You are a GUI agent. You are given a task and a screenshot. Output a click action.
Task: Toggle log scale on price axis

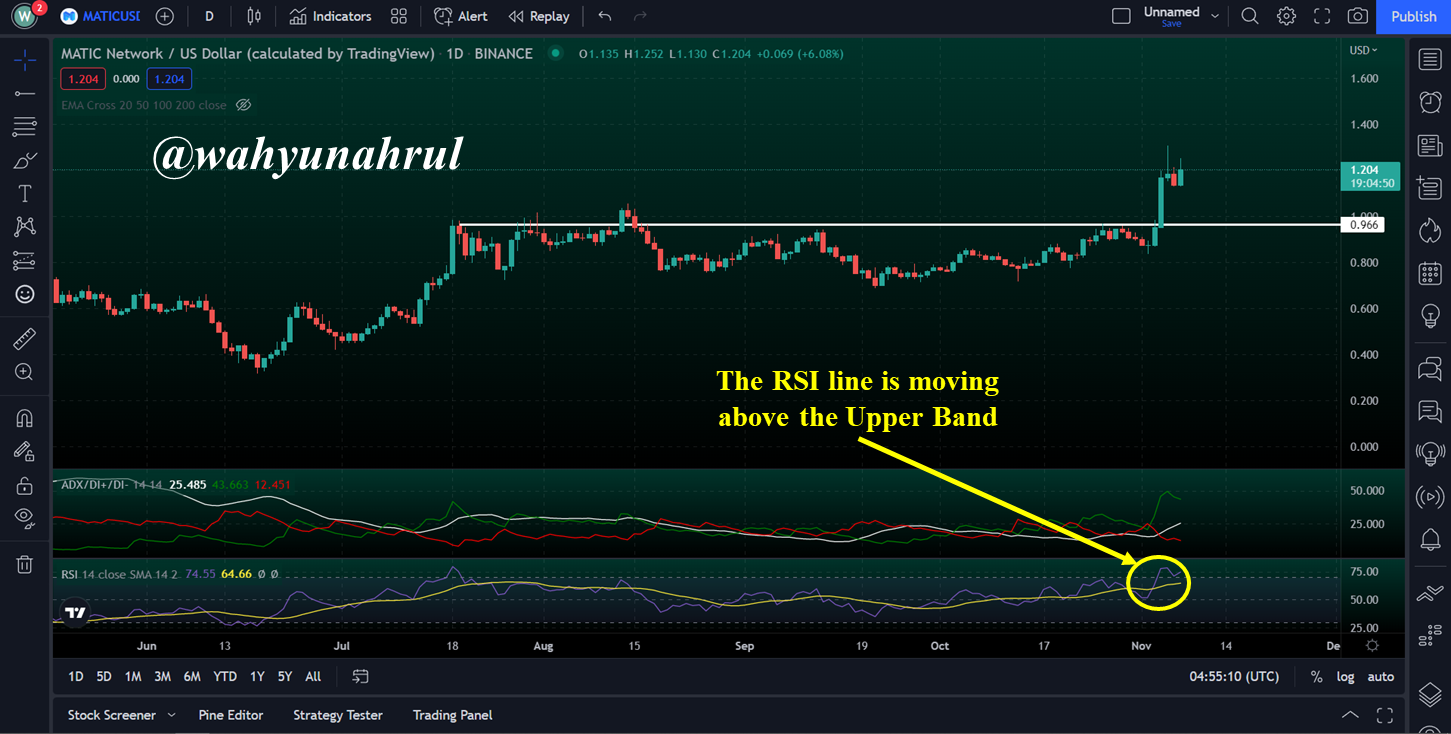point(1346,677)
